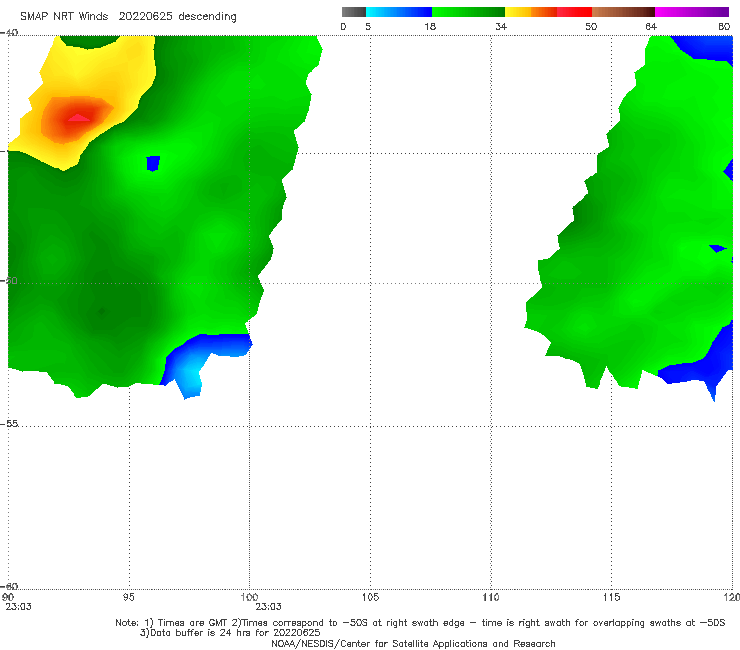Click the red peak wind spot on map

click(78, 118)
